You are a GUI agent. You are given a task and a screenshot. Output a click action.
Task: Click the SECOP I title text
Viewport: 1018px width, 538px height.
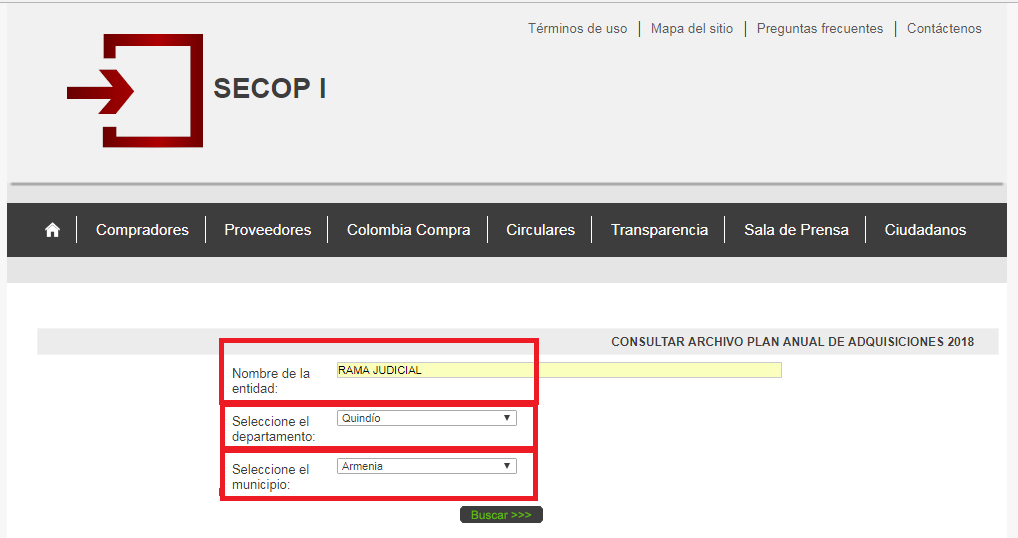[269, 89]
